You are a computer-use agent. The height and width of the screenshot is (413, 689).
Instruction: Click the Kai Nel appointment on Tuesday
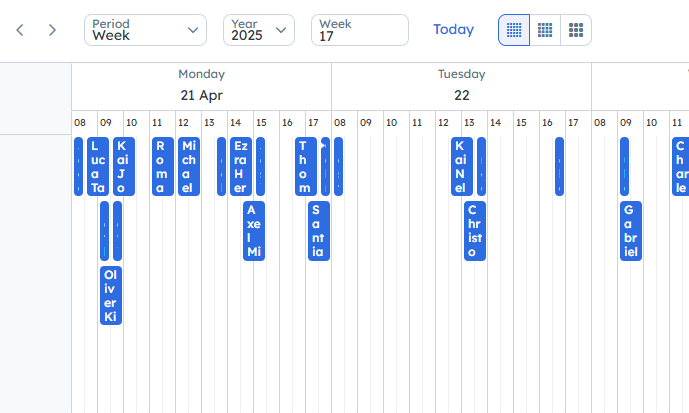click(x=461, y=166)
